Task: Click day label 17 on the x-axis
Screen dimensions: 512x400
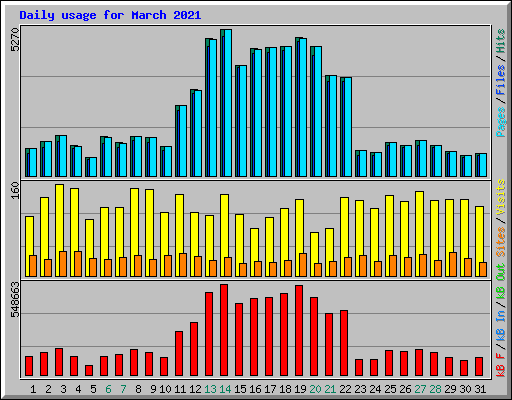Action: [270, 389]
